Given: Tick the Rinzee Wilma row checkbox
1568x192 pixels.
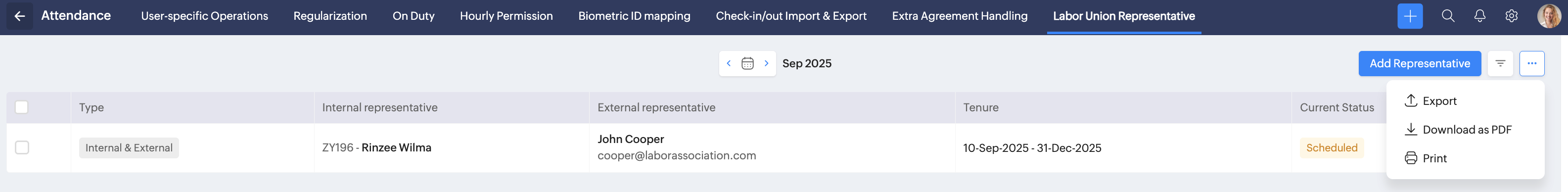Looking at the screenshot, I should point(22,147).
